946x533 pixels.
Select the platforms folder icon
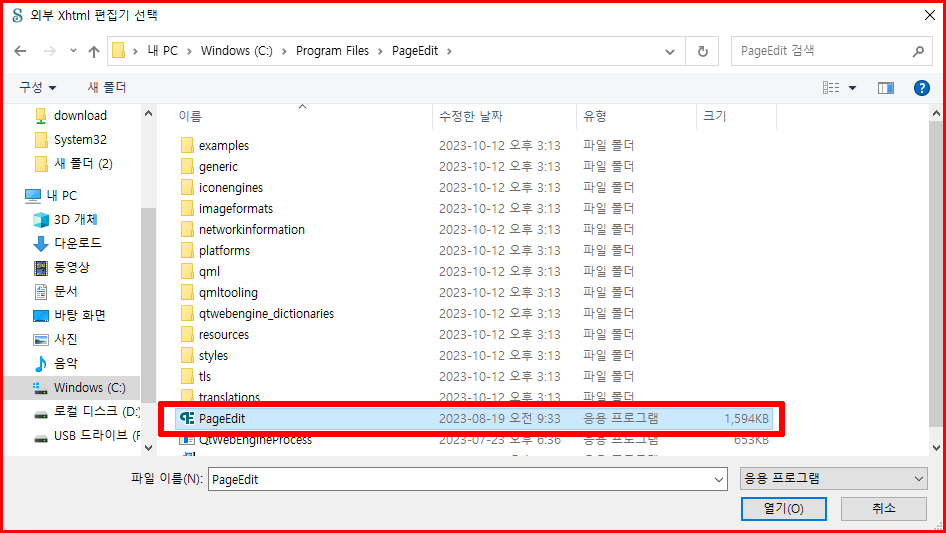point(187,251)
